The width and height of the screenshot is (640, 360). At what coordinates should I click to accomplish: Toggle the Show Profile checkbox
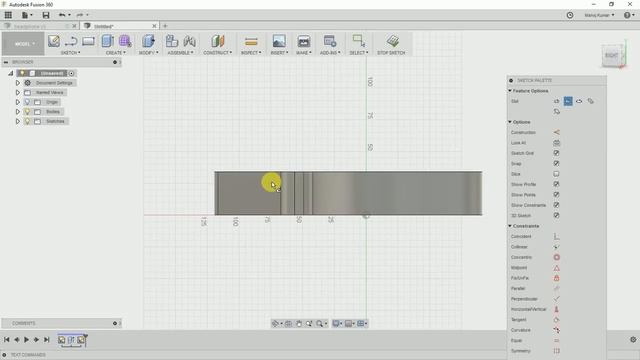[556, 184]
